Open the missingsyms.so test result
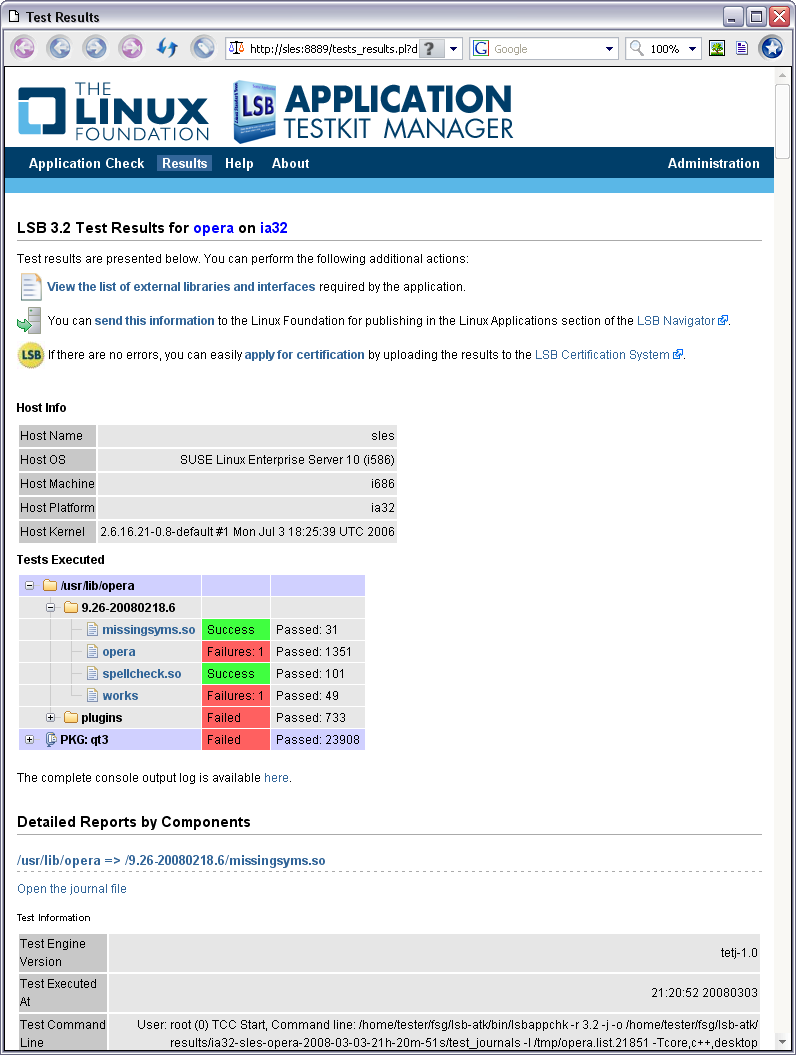Screen dimensions: 796x1055 149,630
